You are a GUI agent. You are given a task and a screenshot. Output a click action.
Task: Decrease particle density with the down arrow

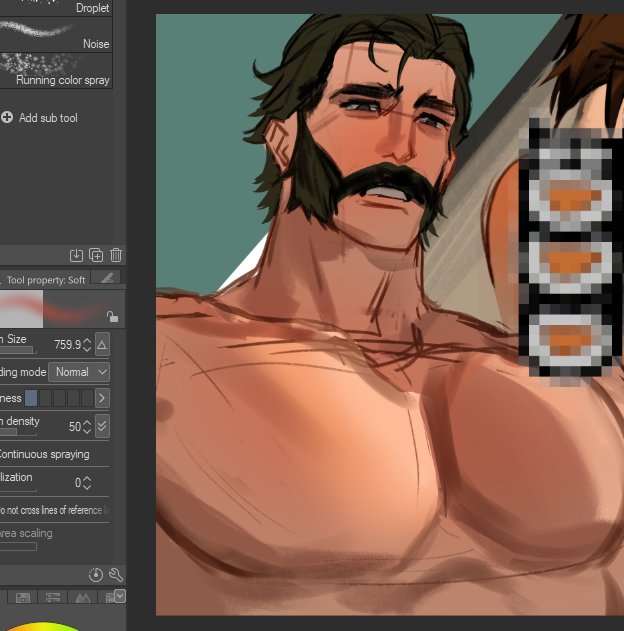coord(87,430)
